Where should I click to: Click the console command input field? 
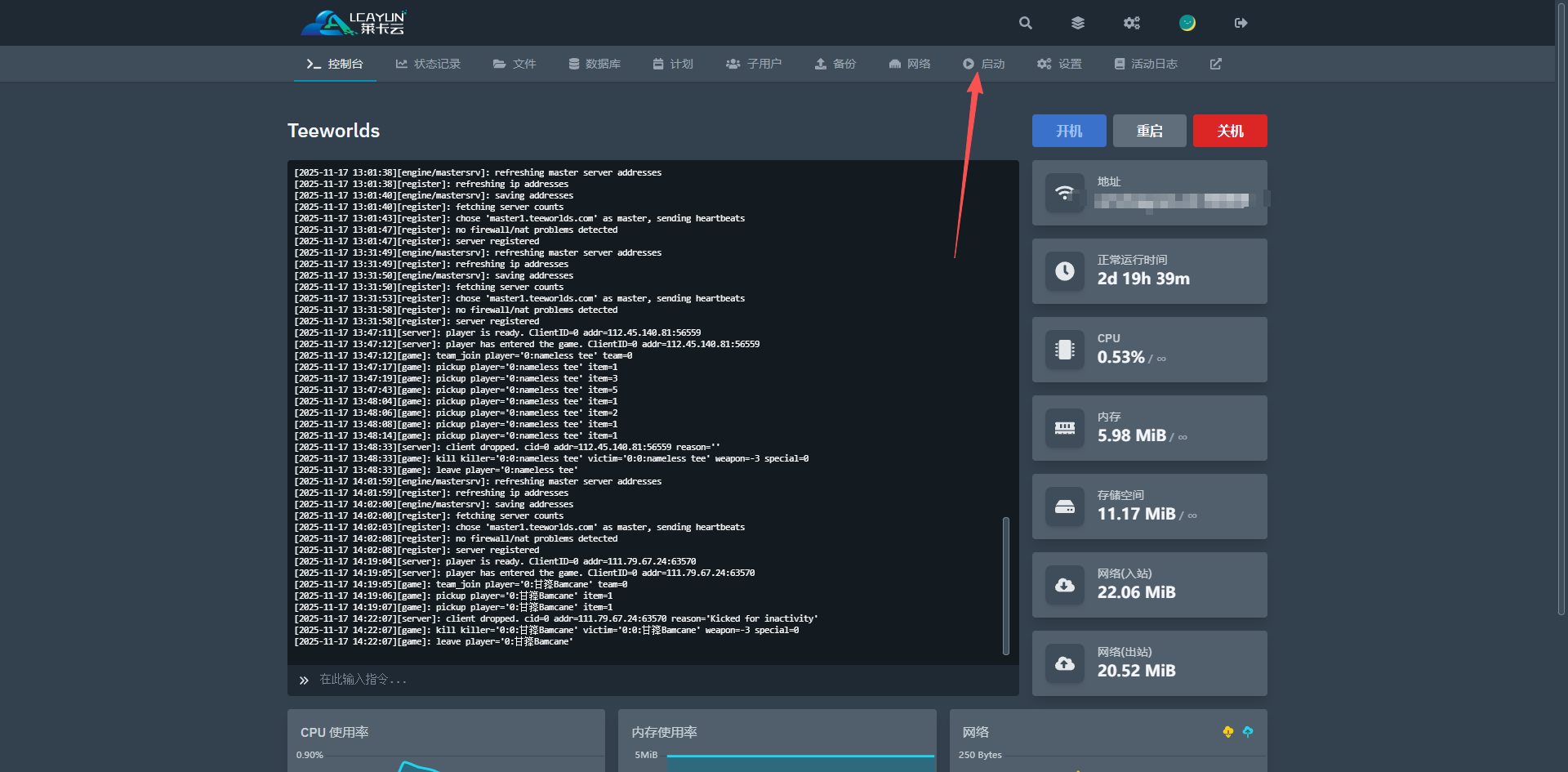click(653, 680)
